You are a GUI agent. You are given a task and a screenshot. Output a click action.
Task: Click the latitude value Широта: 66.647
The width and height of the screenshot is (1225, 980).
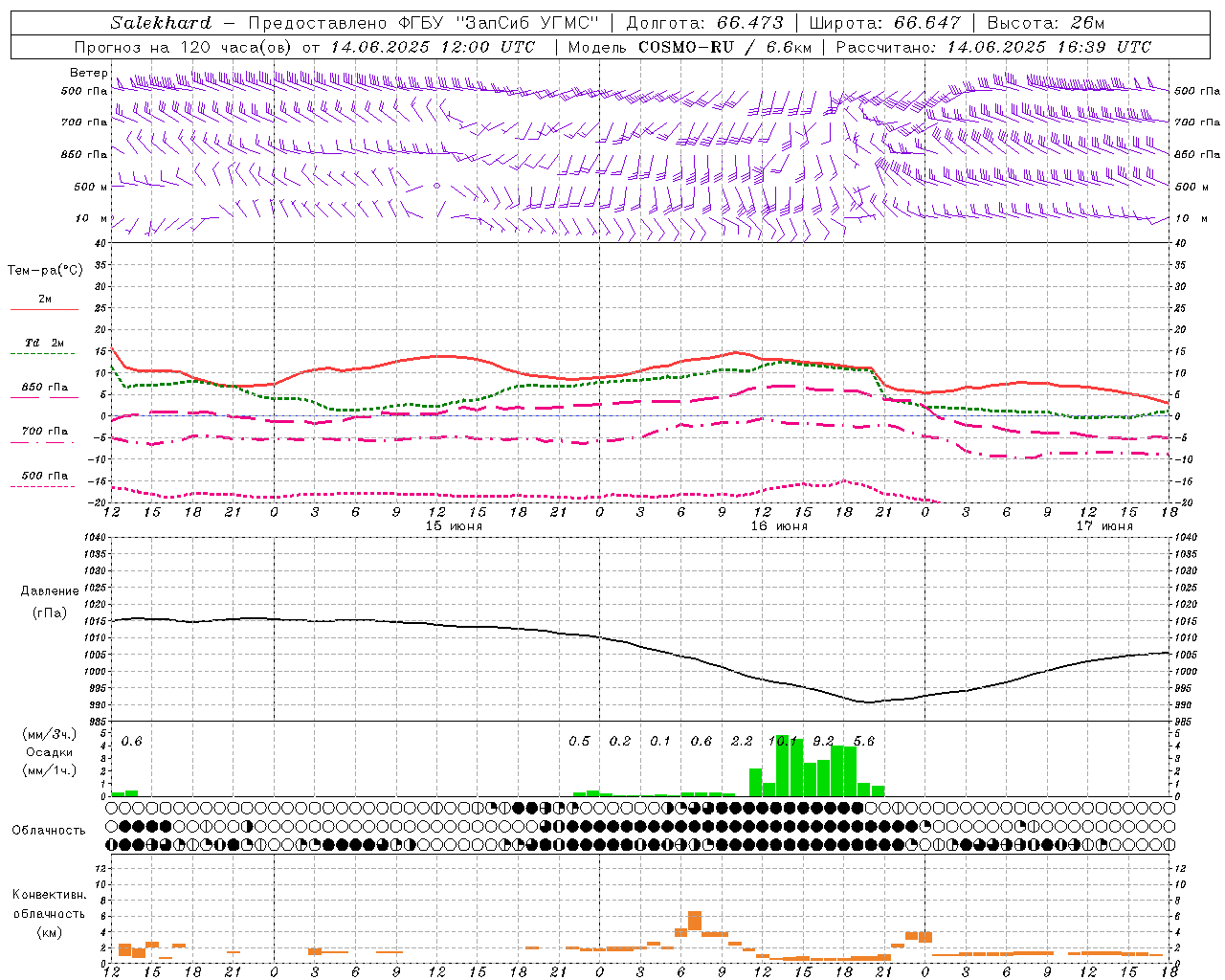[885, 23]
